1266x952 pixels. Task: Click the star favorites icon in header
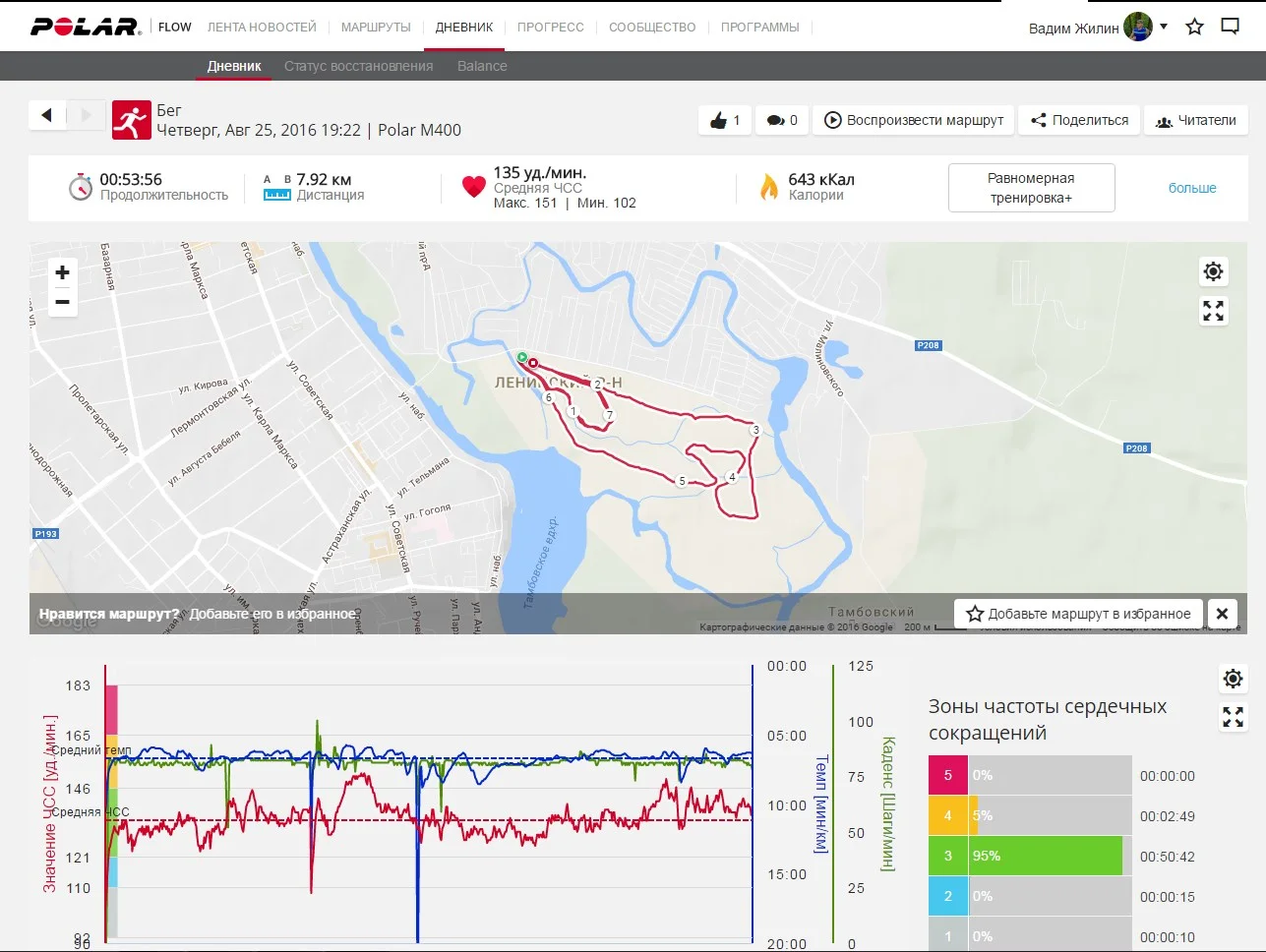tap(1194, 27)
